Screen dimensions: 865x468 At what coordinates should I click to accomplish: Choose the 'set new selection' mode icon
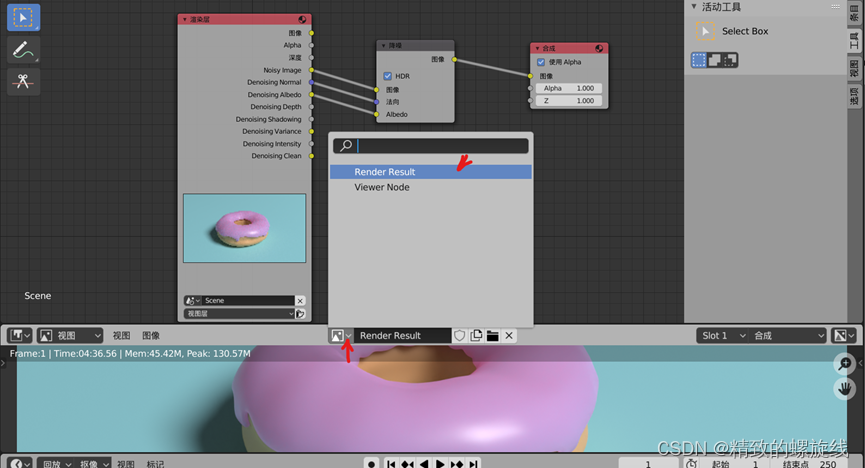pyautogui.click(x=699, y=60)
